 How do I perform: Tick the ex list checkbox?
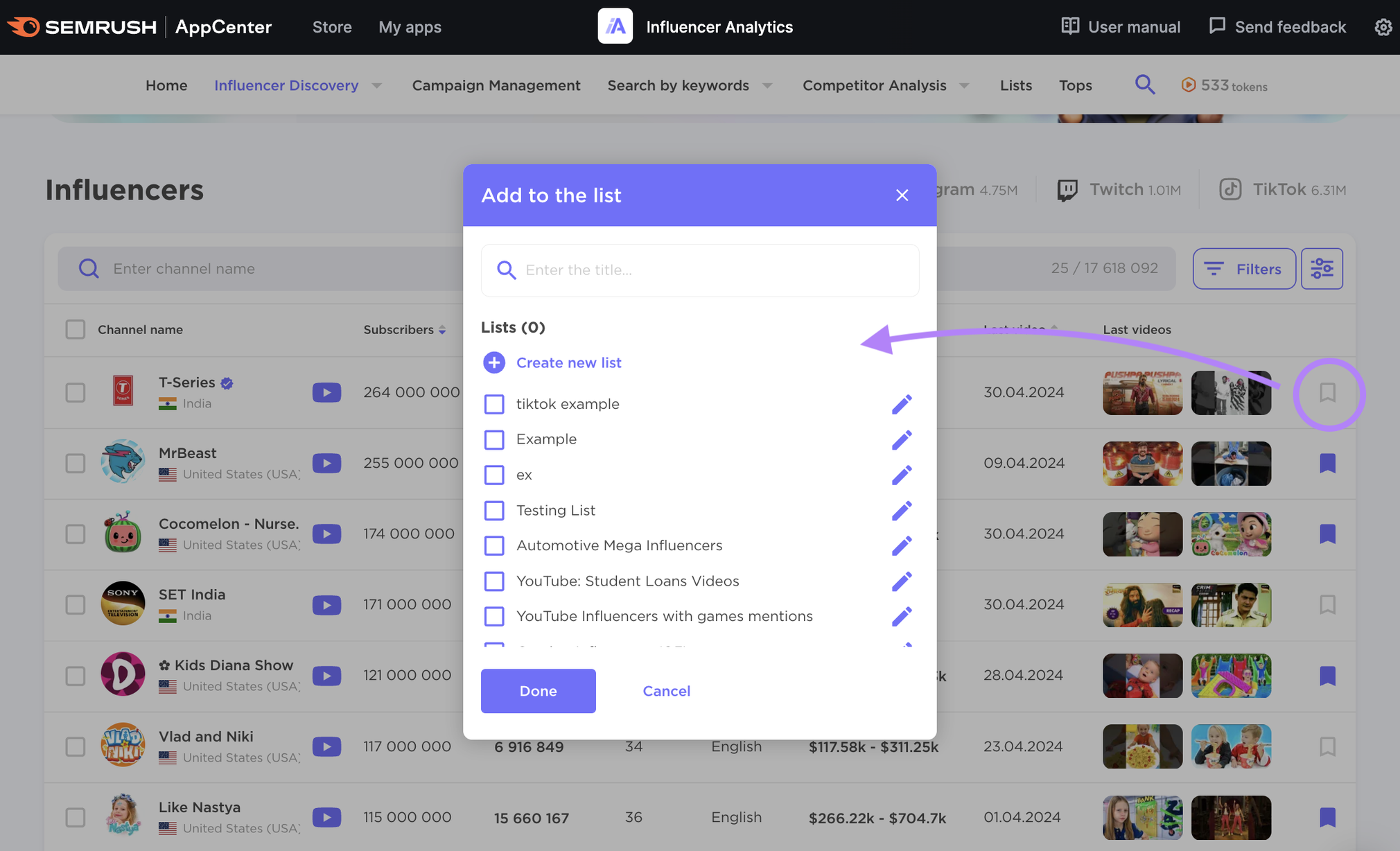[494, 475]
